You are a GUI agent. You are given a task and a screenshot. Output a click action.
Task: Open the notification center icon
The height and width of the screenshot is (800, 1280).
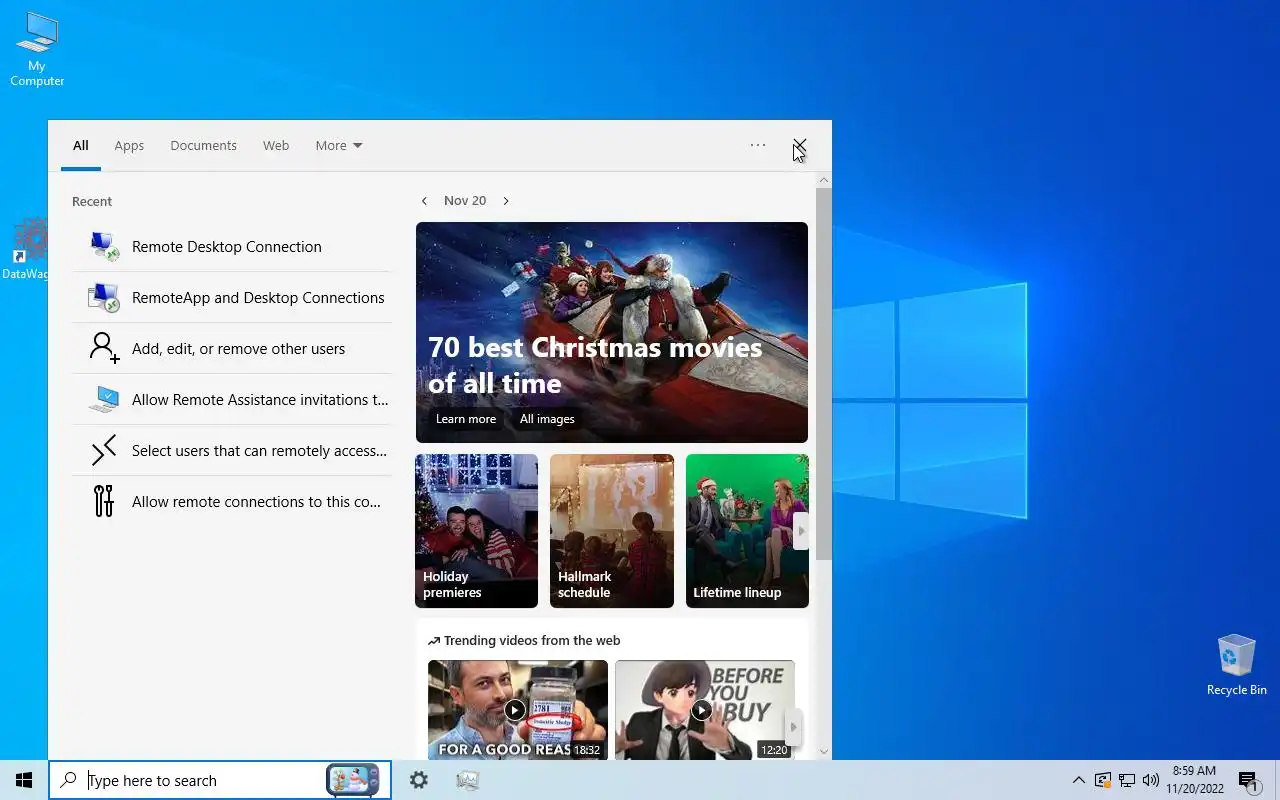tap(1248, 780)
